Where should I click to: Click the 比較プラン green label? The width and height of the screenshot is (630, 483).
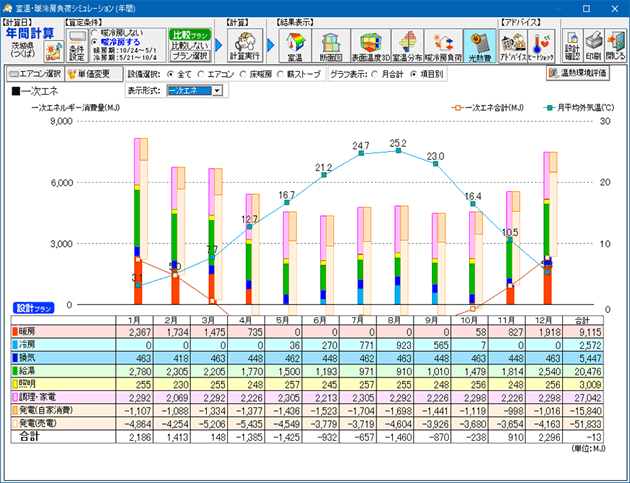[x=190, y=35]
